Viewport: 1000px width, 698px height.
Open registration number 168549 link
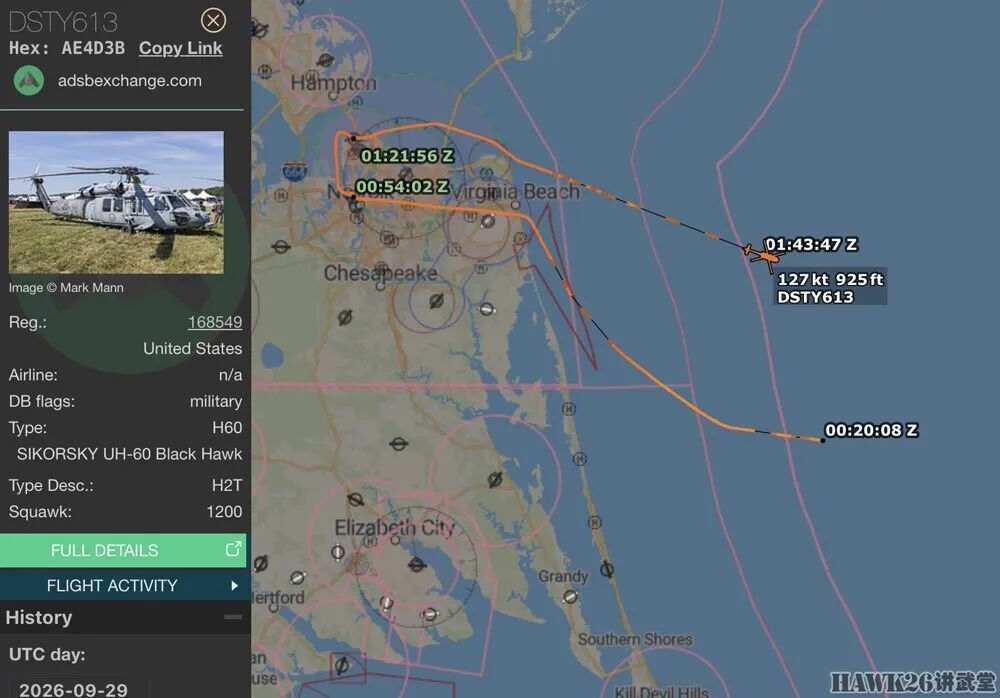[215, 322]
